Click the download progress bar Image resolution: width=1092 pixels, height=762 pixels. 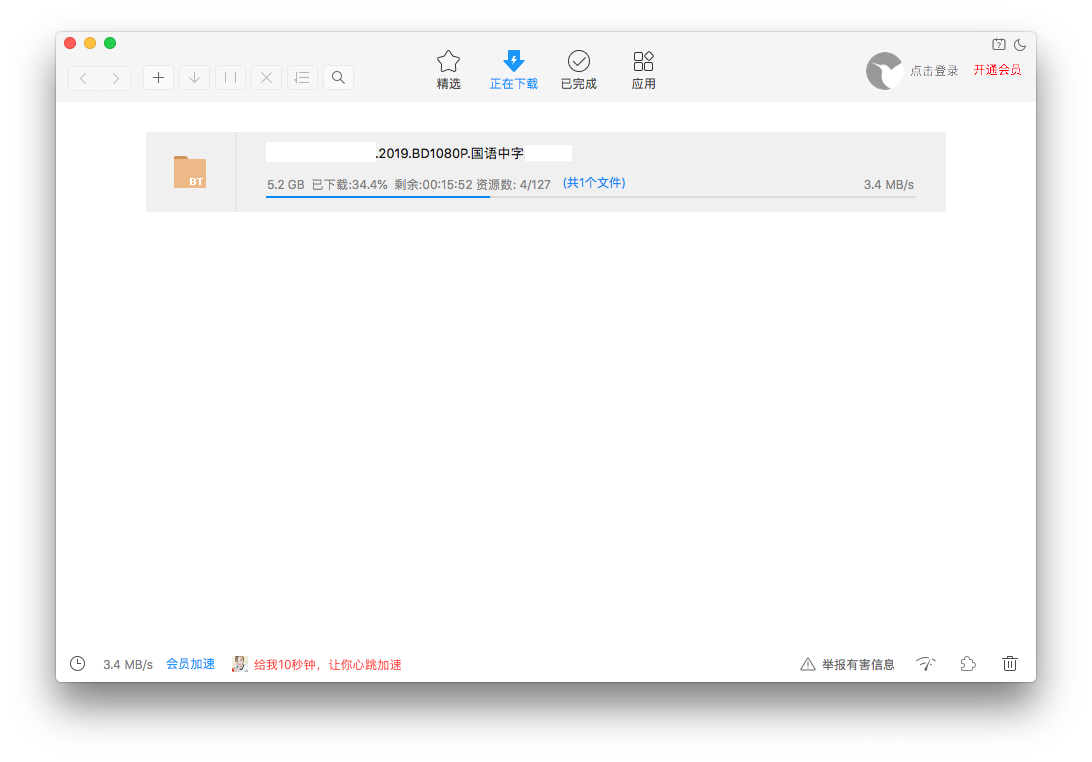pos(591,196)
